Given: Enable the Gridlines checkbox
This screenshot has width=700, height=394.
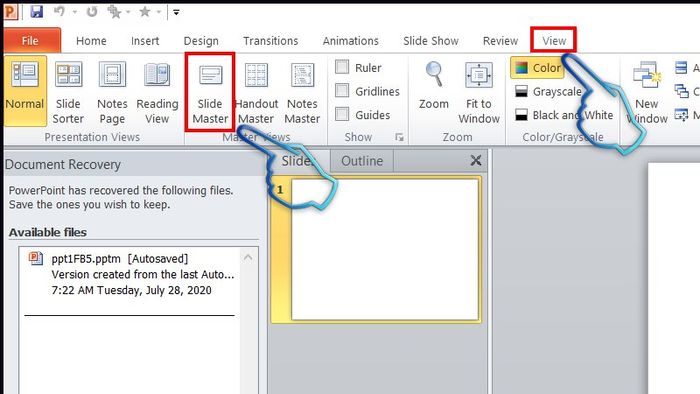Looking at the screenshot, I should 342,91.
